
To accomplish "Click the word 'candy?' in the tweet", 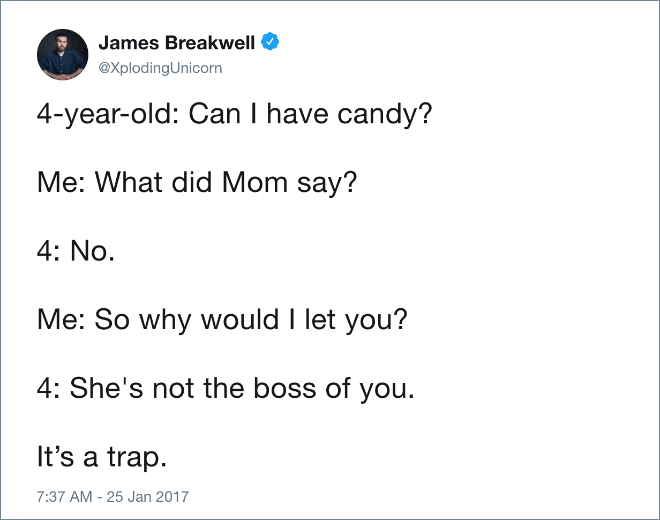I will (x=385, y=115).
